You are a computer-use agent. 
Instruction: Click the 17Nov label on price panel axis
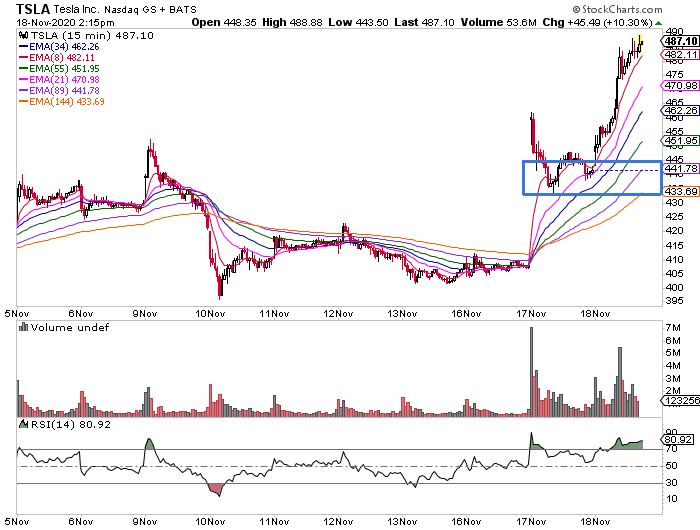pos(531,313)
